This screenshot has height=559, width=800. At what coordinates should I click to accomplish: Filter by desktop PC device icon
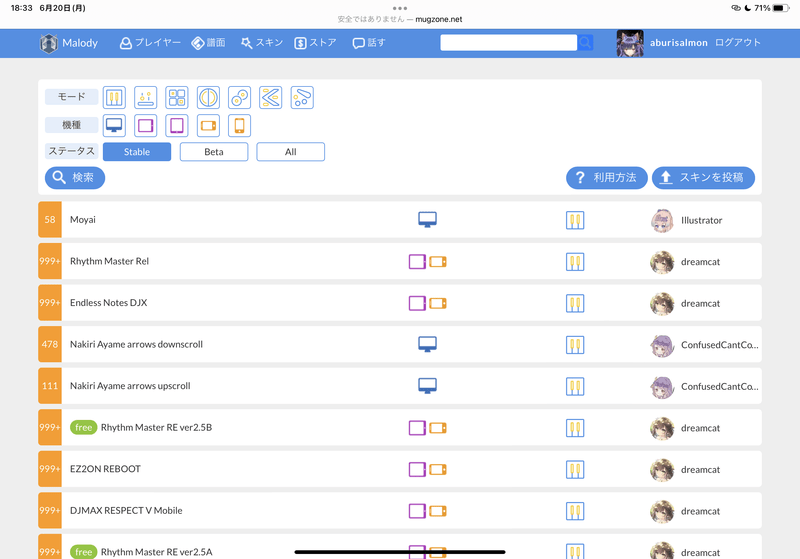(x=115, y=126)
